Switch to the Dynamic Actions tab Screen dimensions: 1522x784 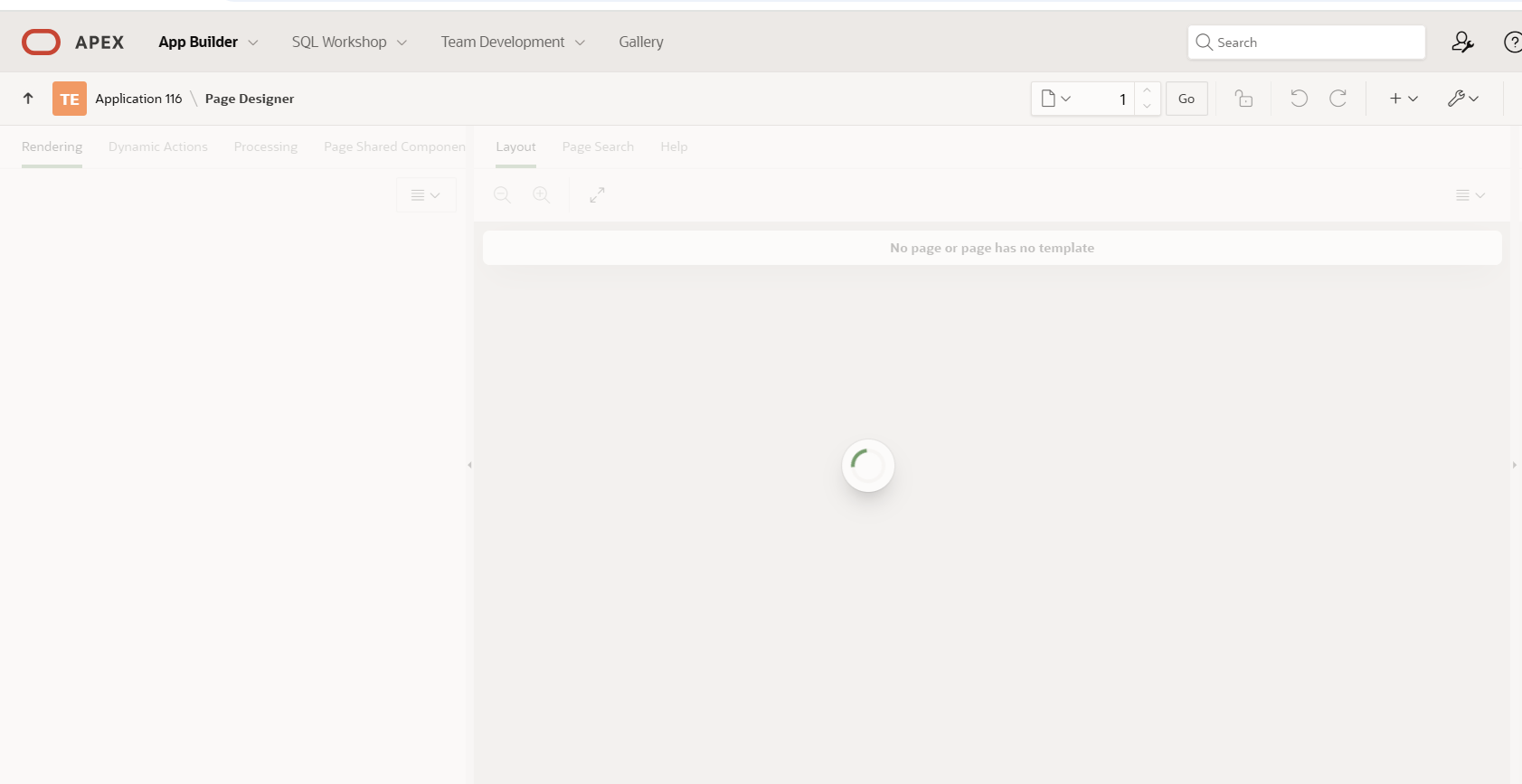158,146
